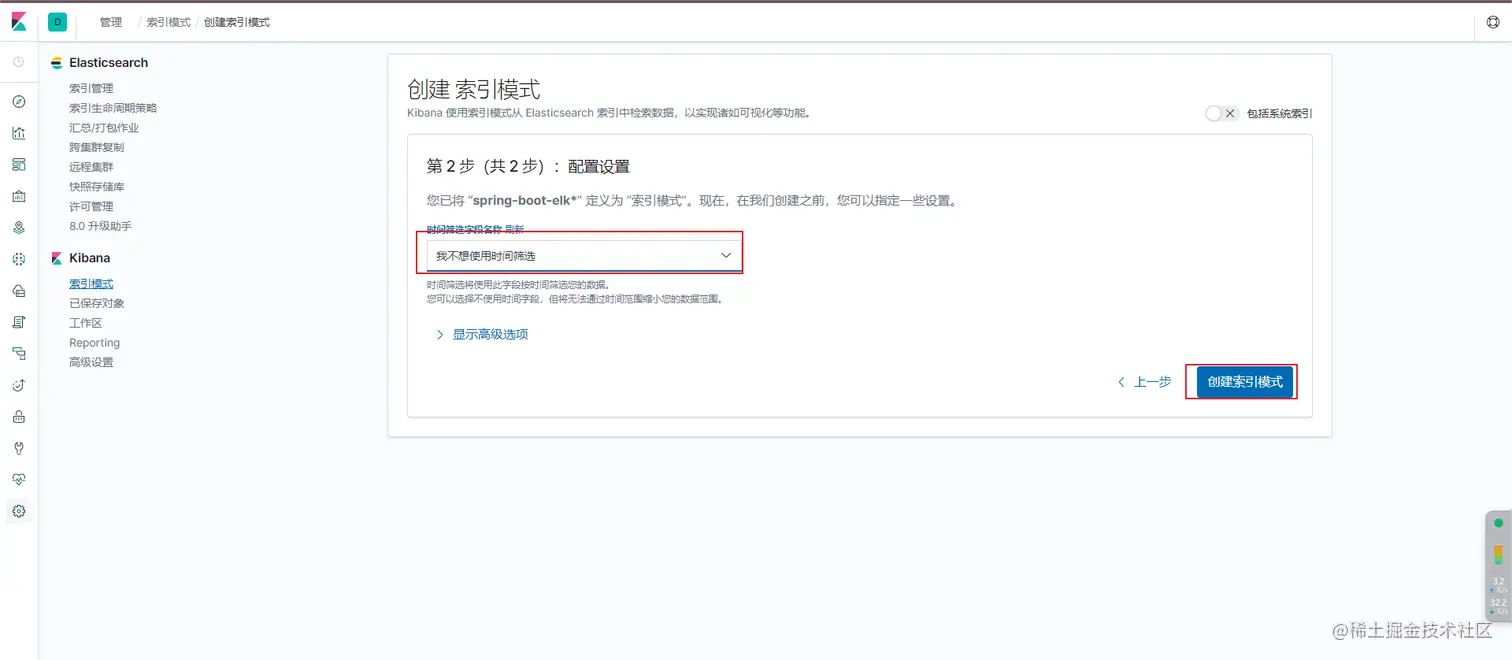Screen dimensions: 1512x660
Task: Open 许可管理 in the side menu
Action: click(x=91, y=207)
